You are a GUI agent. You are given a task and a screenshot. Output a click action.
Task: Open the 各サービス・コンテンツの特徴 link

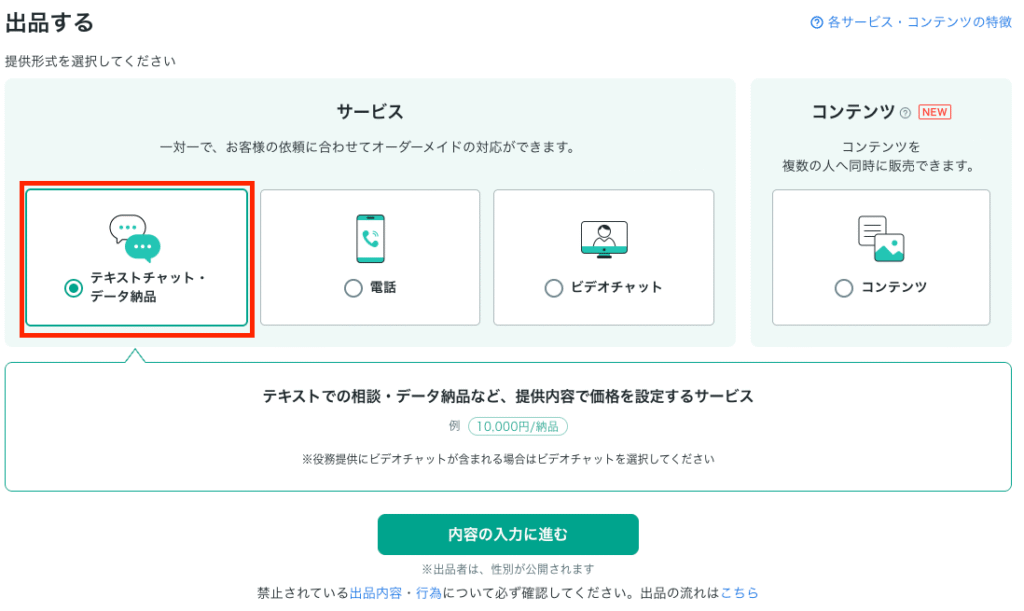911,22
